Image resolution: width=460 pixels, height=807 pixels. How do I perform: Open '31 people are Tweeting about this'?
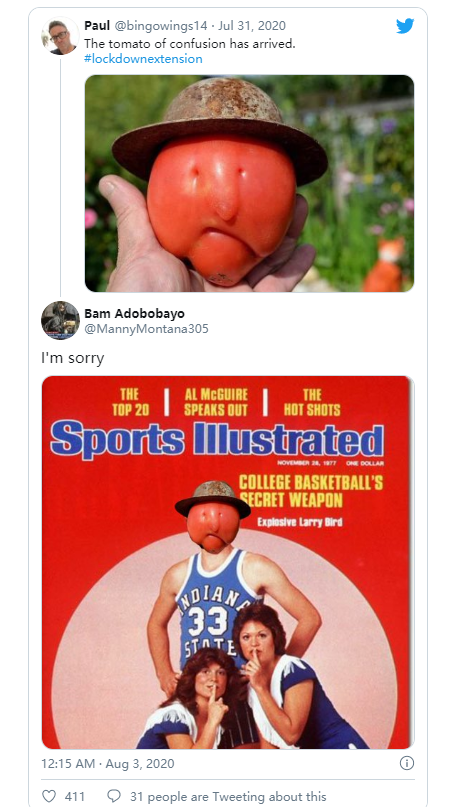(228, 796)
